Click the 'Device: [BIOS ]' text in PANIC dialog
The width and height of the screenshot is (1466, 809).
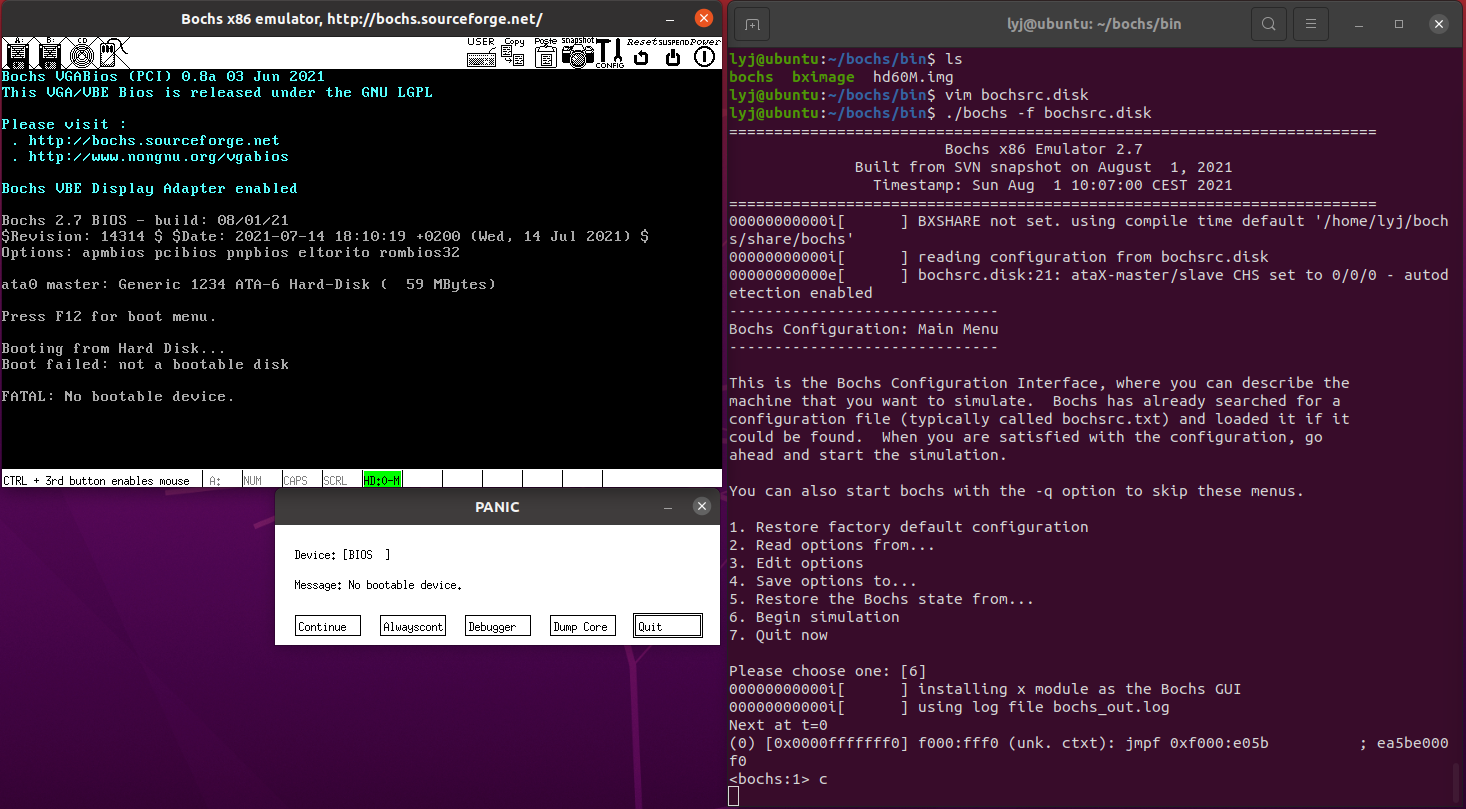coord(342,555)
